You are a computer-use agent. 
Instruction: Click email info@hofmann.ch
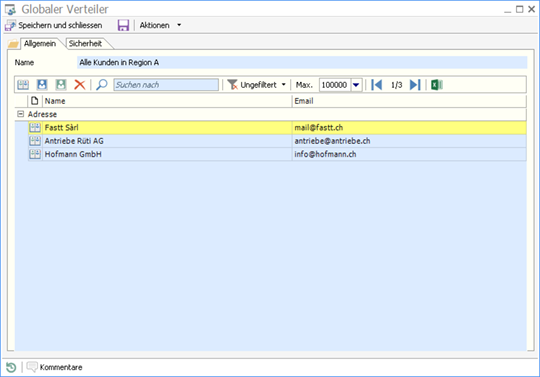(325, 154)
